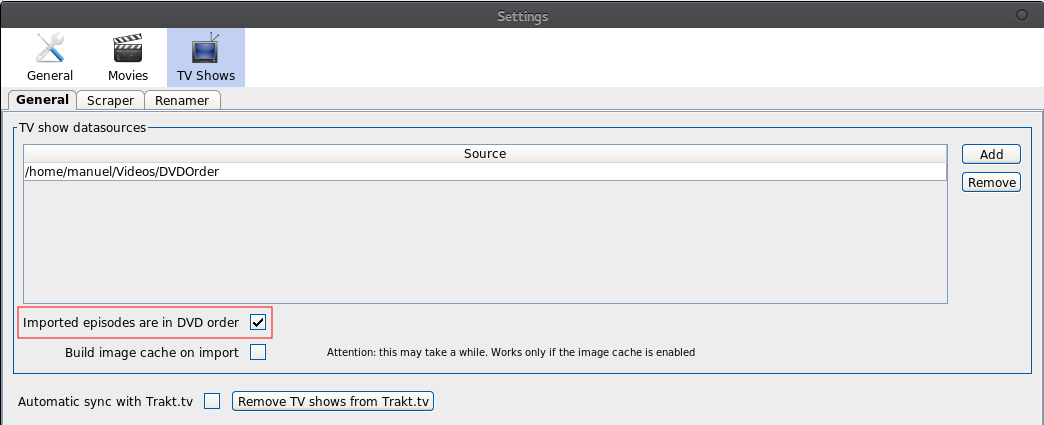Click the Automatic sync with Trakt.tv label
1044x425 pixels.
pyautogui.click(x=105, y=402)
